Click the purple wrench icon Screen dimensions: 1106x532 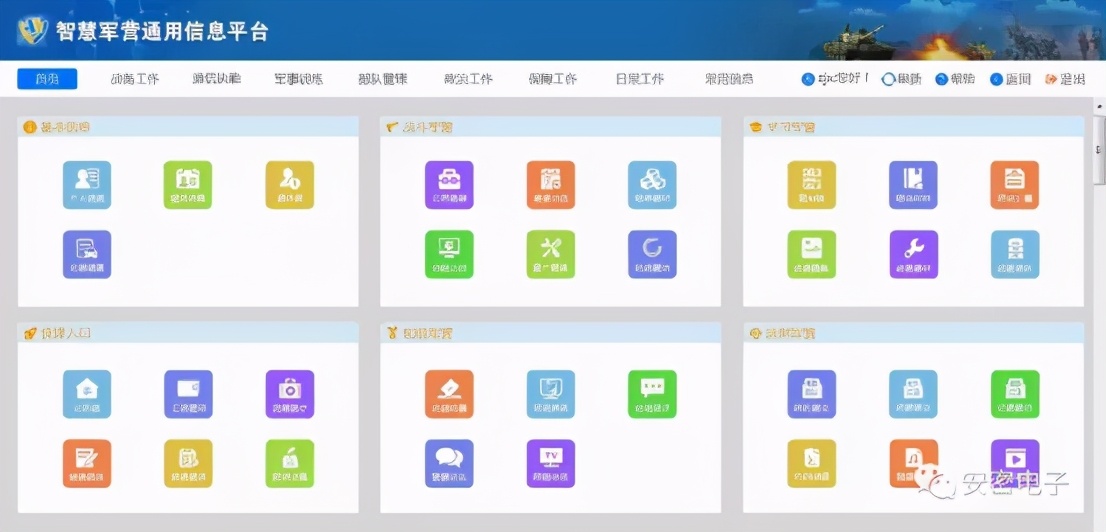tap(913, 254)
